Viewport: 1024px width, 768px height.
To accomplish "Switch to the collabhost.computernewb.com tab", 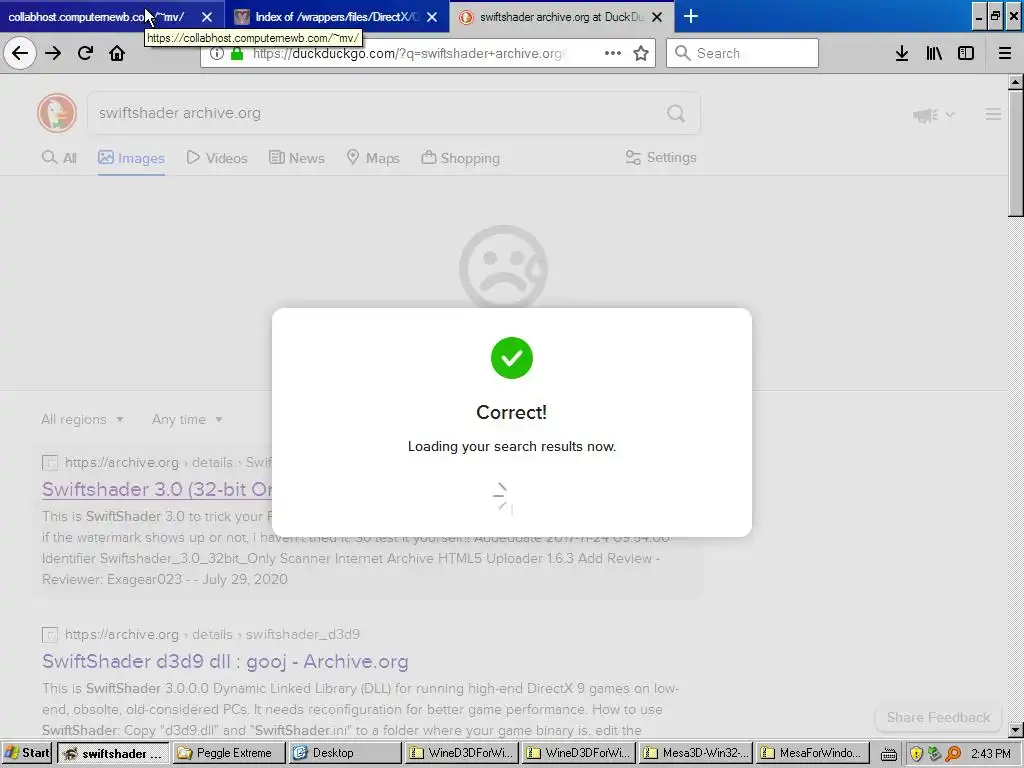I will (97, 17).
